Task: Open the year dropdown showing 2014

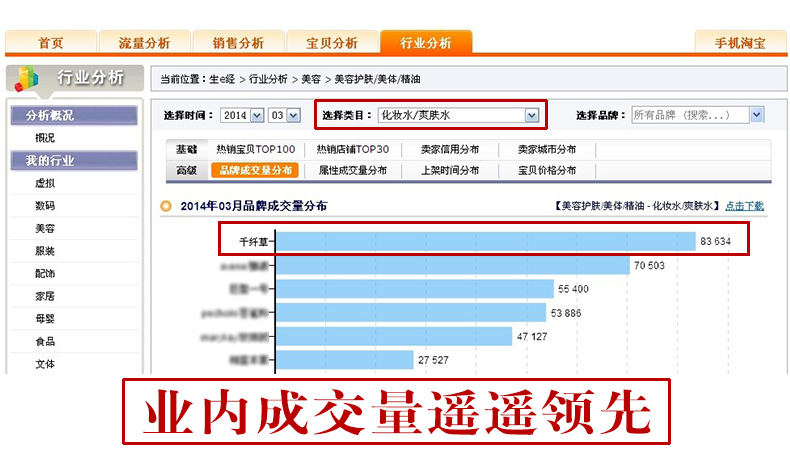Action: click(242, 115)
